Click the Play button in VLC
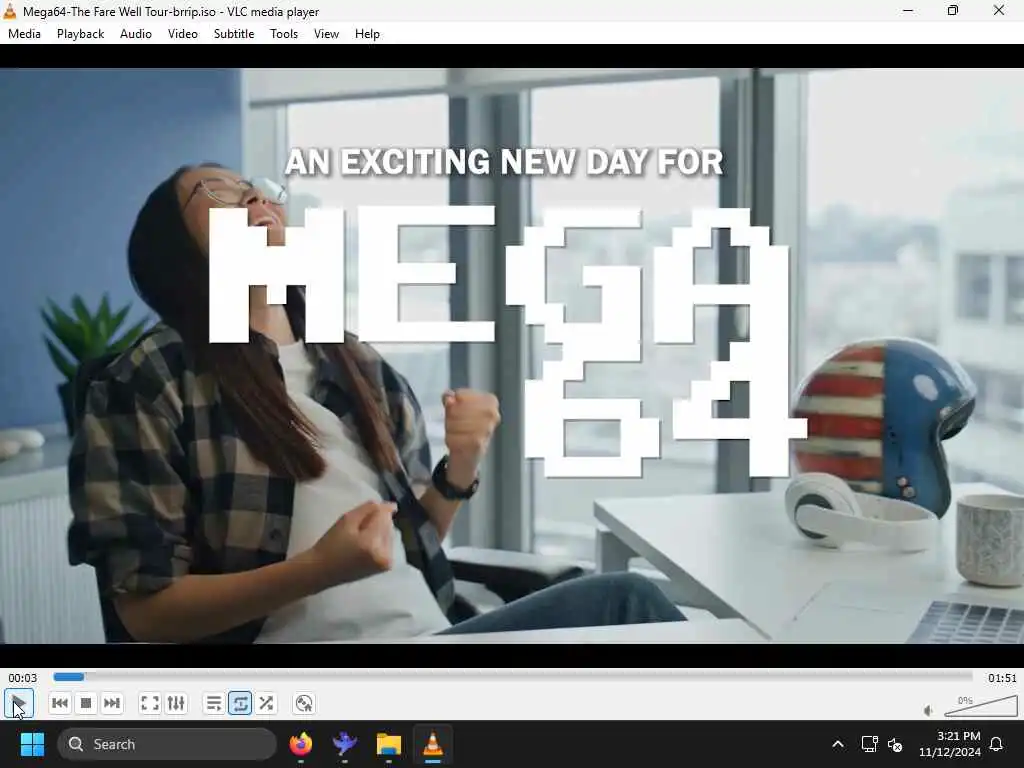1024x768 pixels. coord(19,703)
